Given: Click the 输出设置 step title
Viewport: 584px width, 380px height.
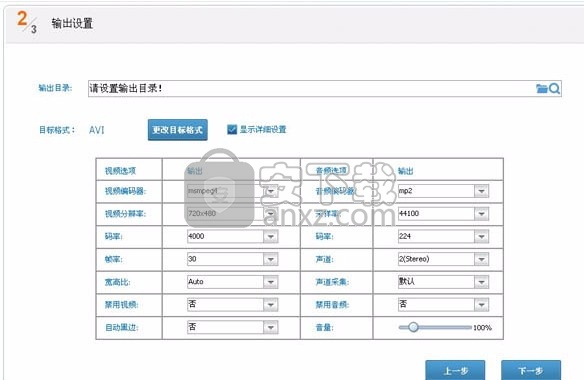Looking at the screenshot, I should 72,23.
